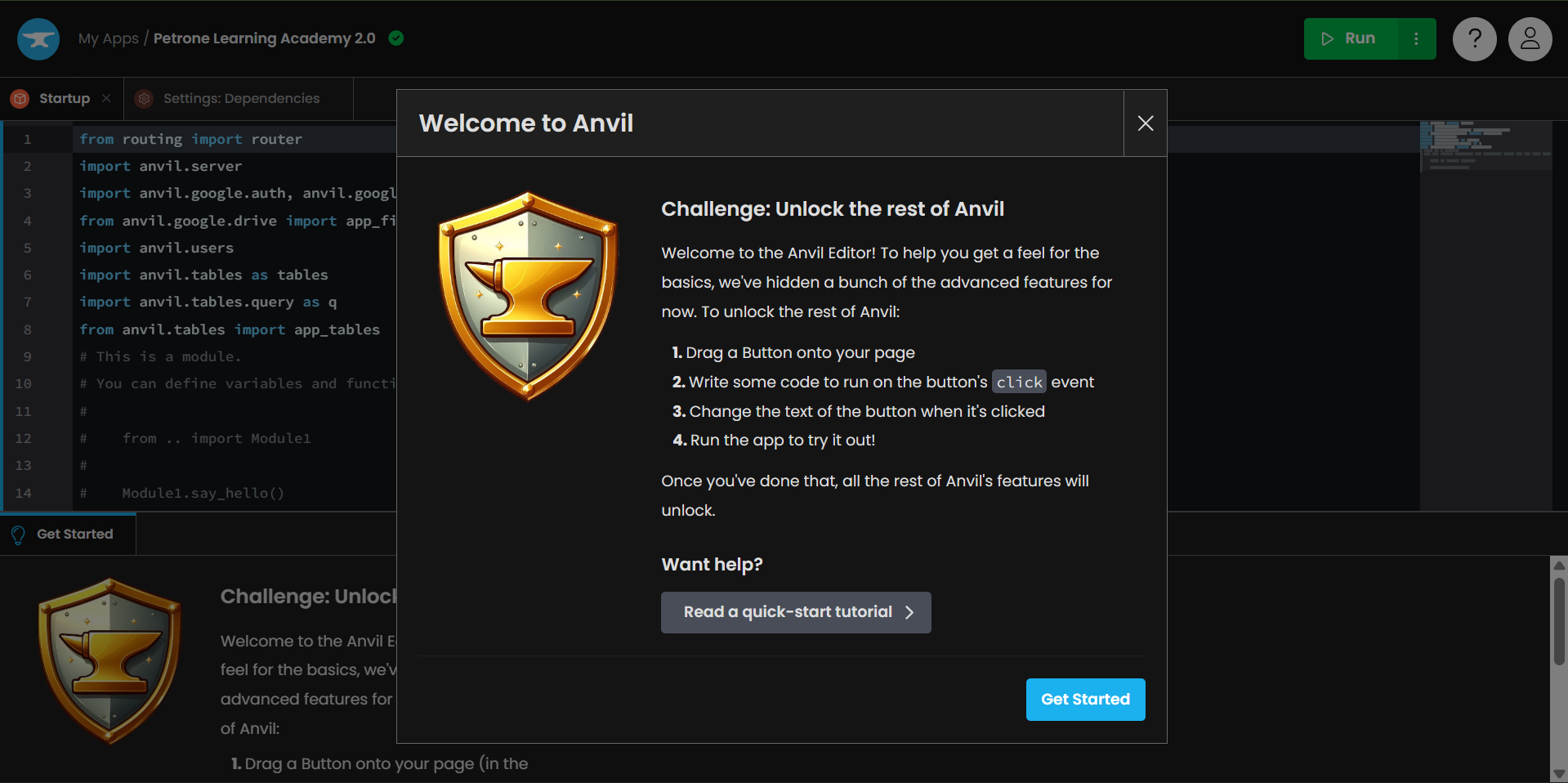Click the anvil shield badge in dialog

tap(529, 296)
